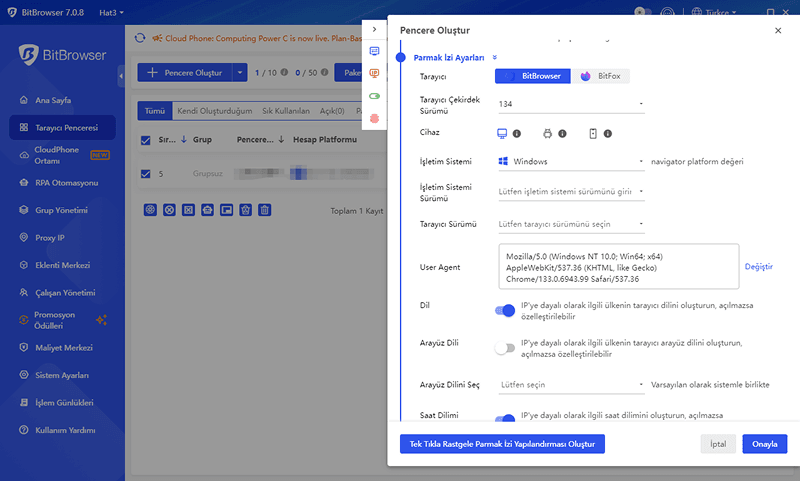Open the chat message icon in the side panel
This screenshot has width=800, height=481.
coord(374,51)
